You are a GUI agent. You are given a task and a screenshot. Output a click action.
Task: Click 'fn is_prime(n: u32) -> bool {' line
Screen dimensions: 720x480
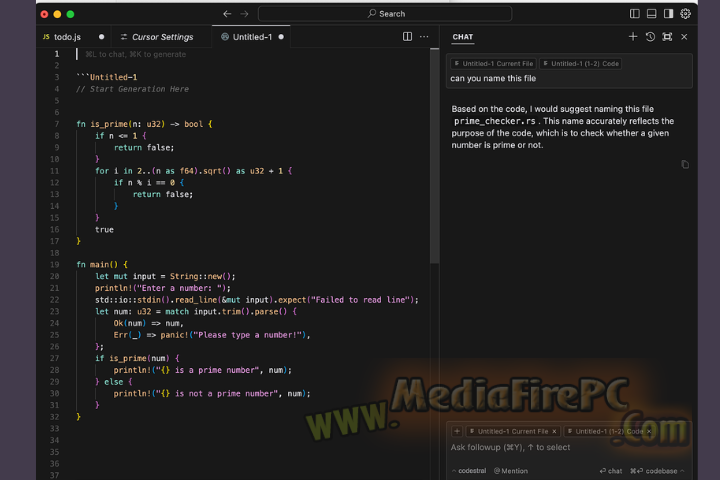[144, 124]
